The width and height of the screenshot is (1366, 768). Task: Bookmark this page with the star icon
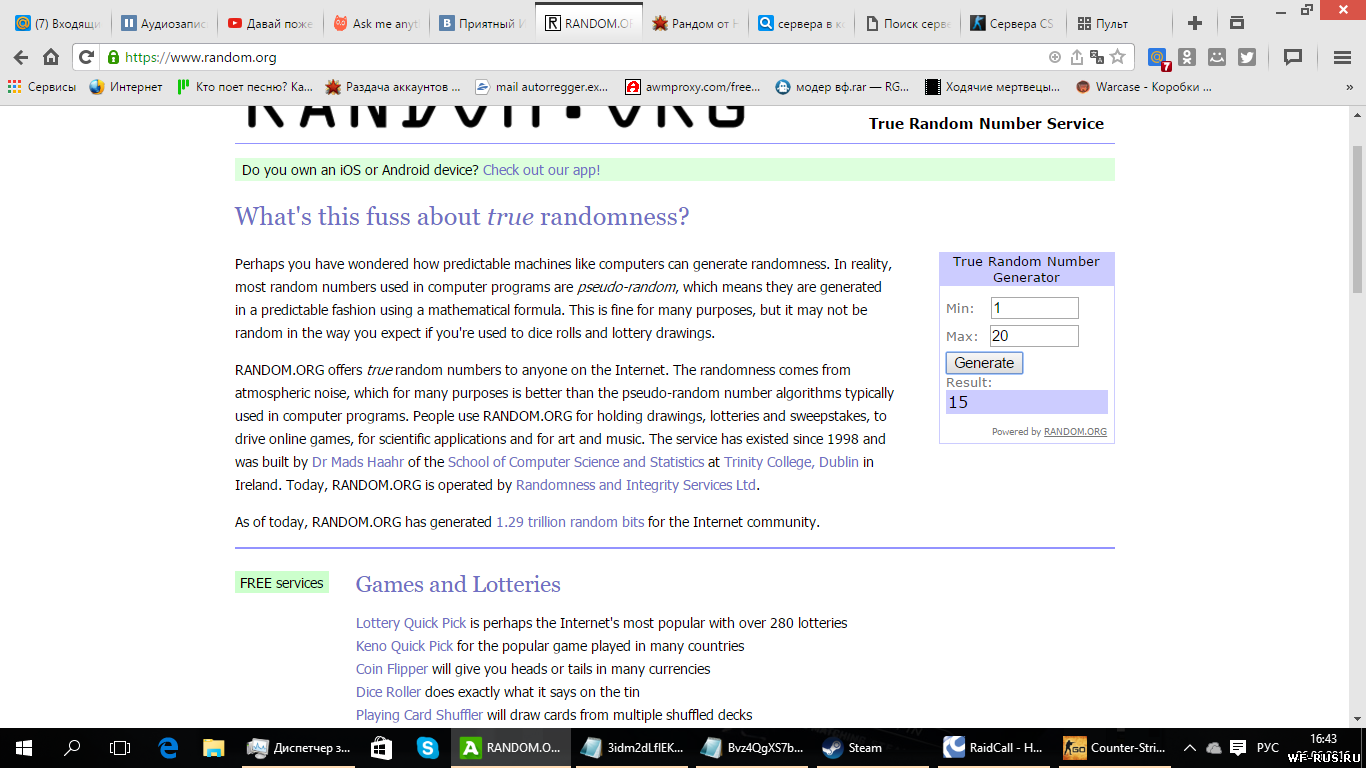(x=1118, y=57)
